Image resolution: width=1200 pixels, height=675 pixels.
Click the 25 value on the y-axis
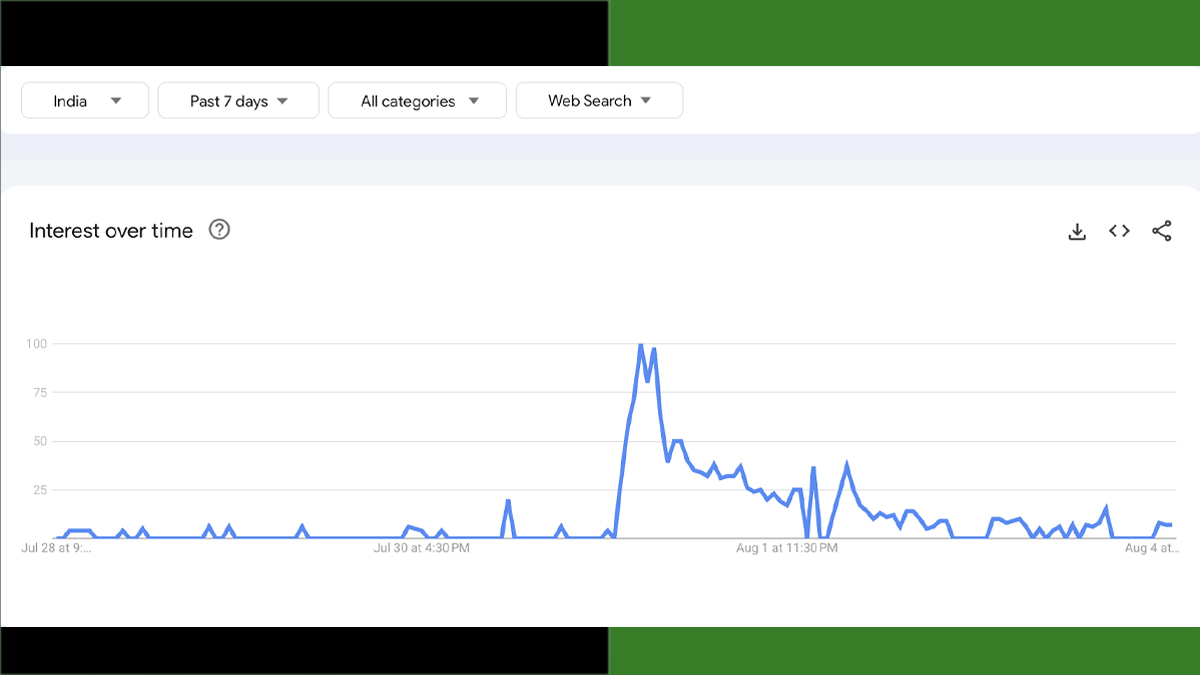pyautogui.click(x=40, y=490)
